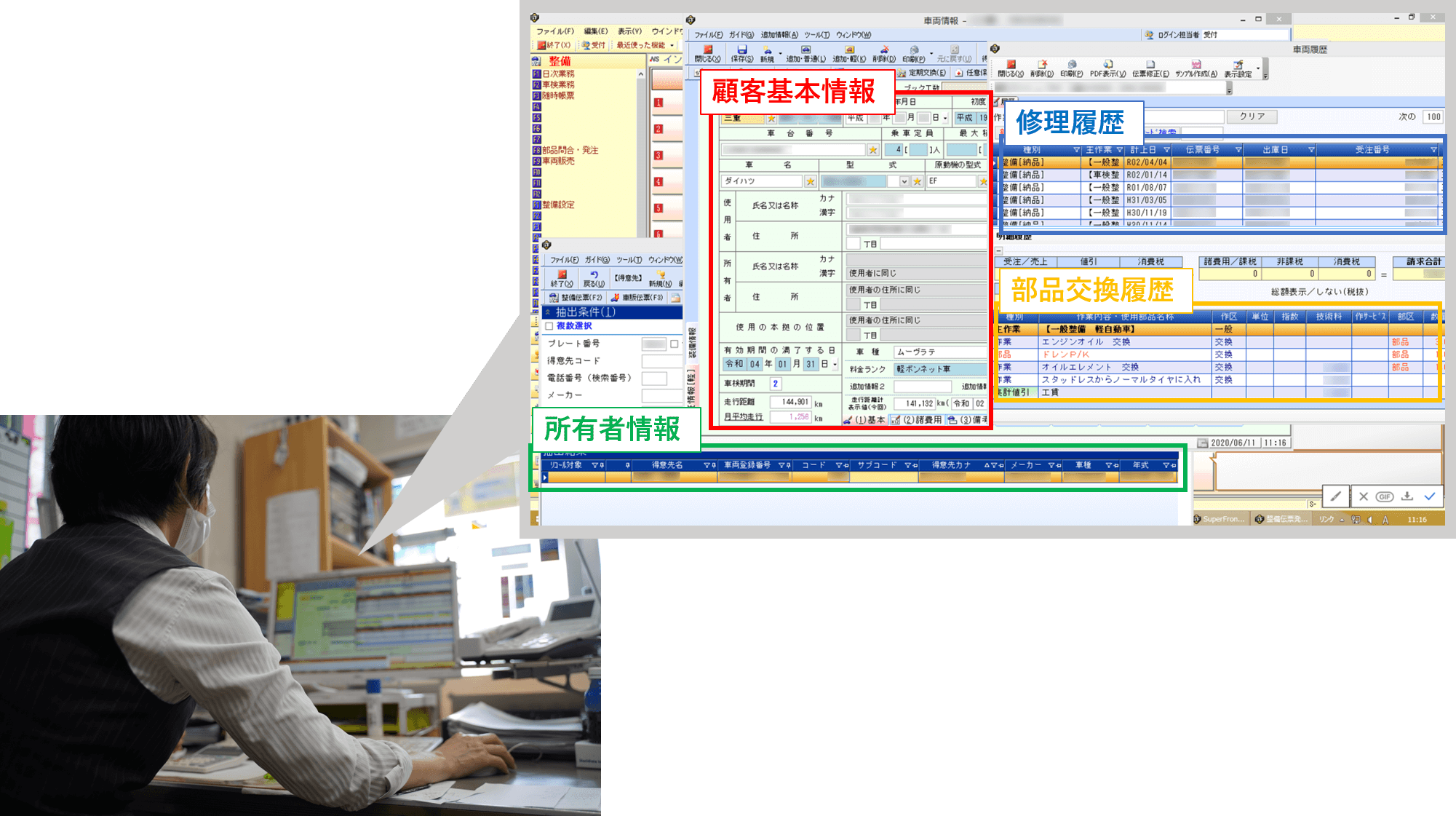
Task: Click the 元に戻す(U) undo icon
Action: [x=954, y=55]
